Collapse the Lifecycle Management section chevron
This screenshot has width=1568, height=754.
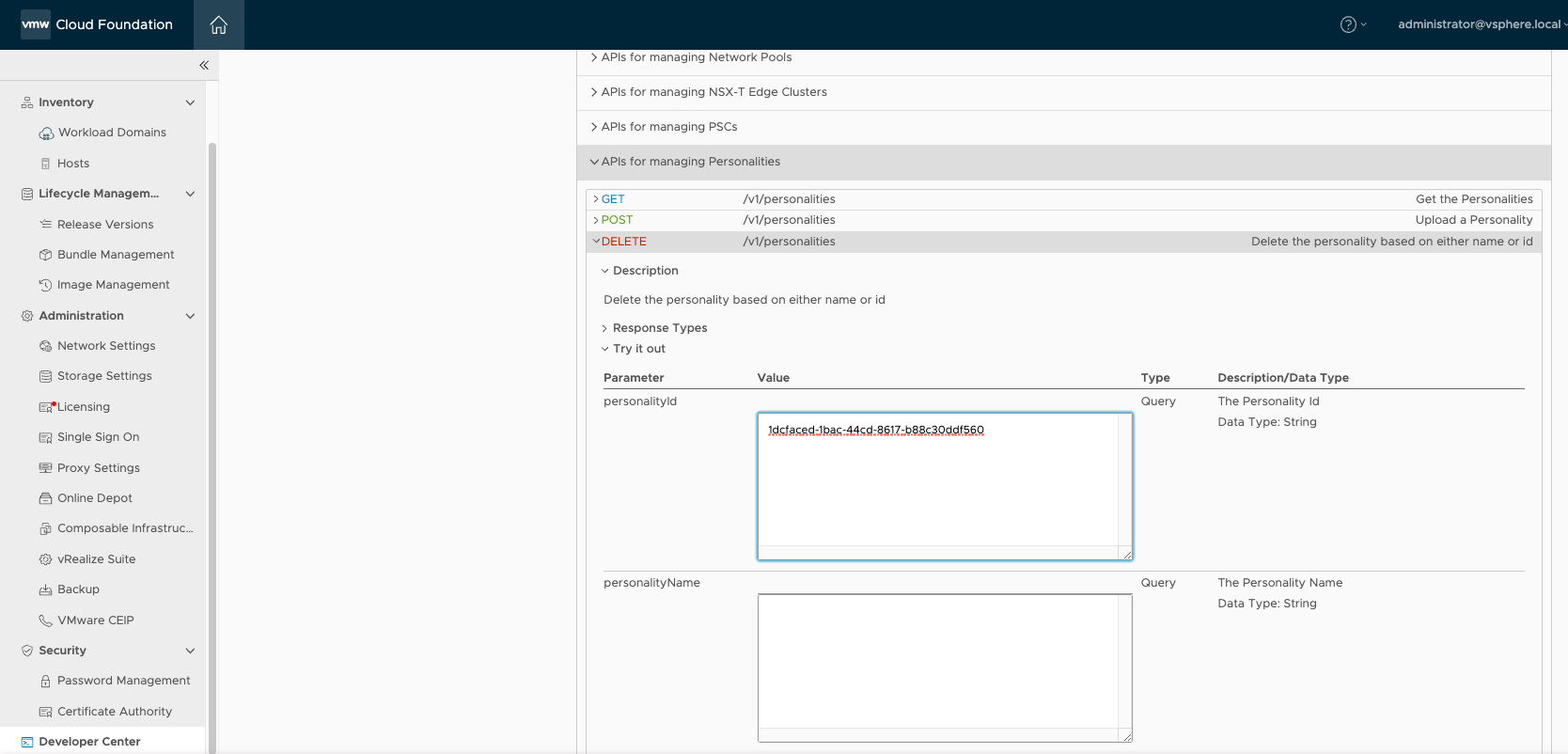[x=190, y=194]
